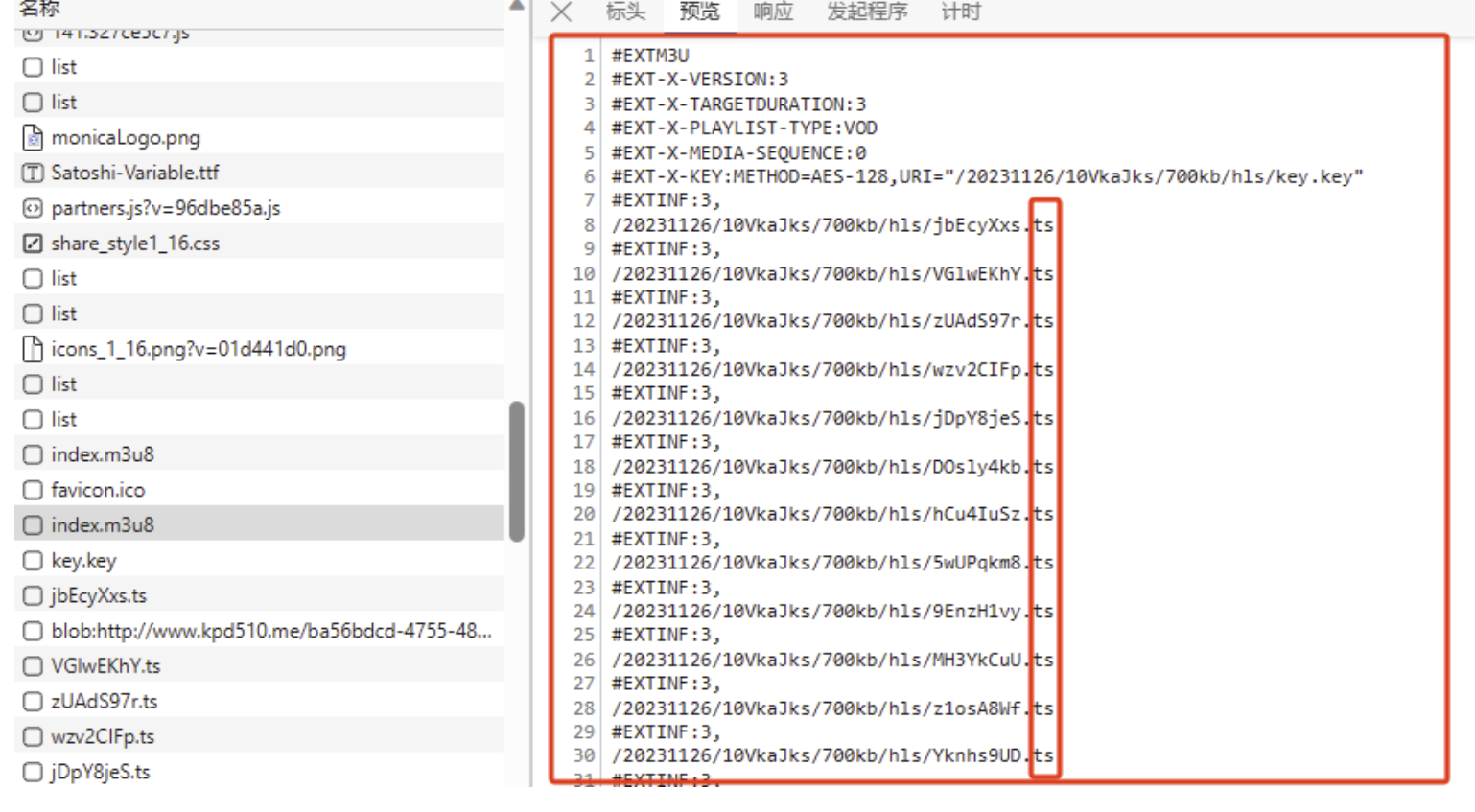Screen dimensions: 1475x812
Task: Select the VGlwEKhY.ts request row
Action: (105, 666)
